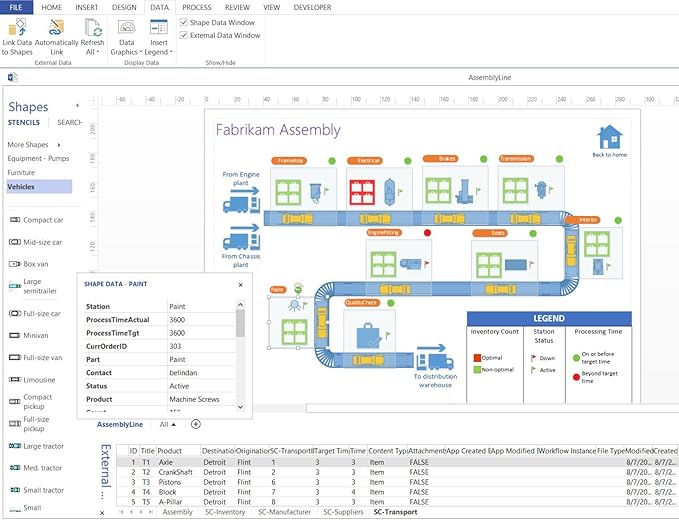Select the Equipment - Pumps stencil
Image resolution: width=679 pixels, height=520 pixels.
[38, 158]
